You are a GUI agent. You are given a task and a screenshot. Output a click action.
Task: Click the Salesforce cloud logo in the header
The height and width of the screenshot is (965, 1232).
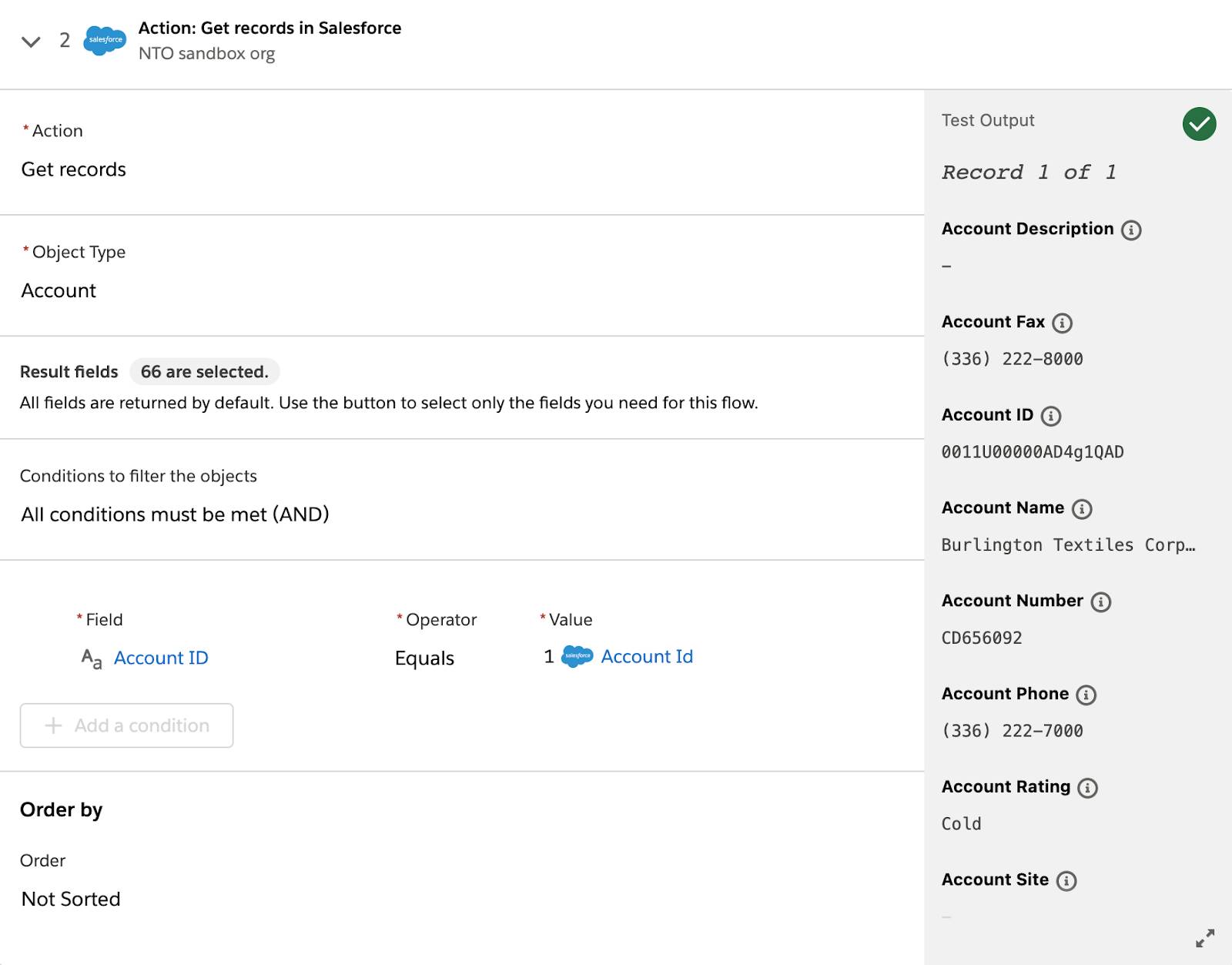pyautogui.click(x=105, y=40)
